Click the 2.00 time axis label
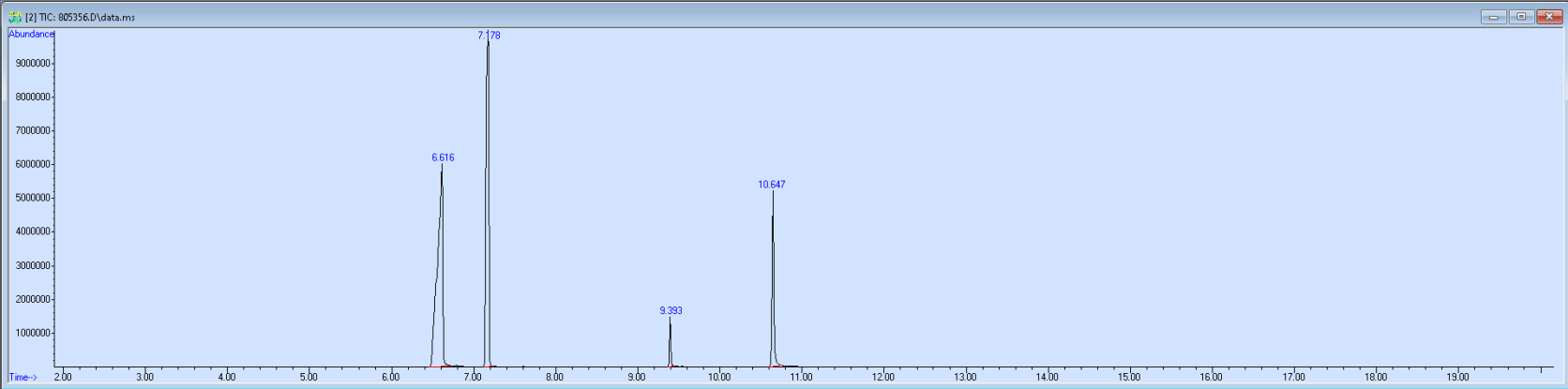Image resolution: width=1568 pixels, height=389 pixels. coord(63,377)
